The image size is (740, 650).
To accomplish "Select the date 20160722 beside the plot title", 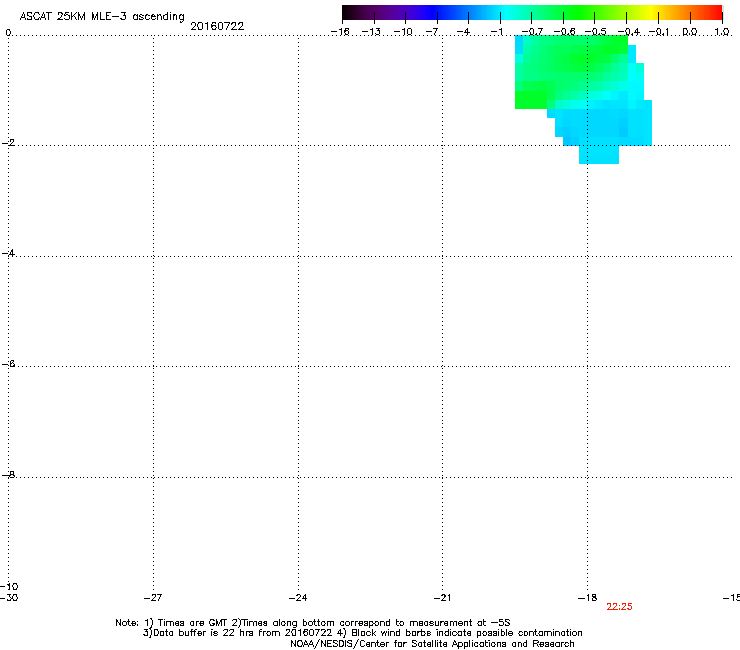I will coord(217,26).
